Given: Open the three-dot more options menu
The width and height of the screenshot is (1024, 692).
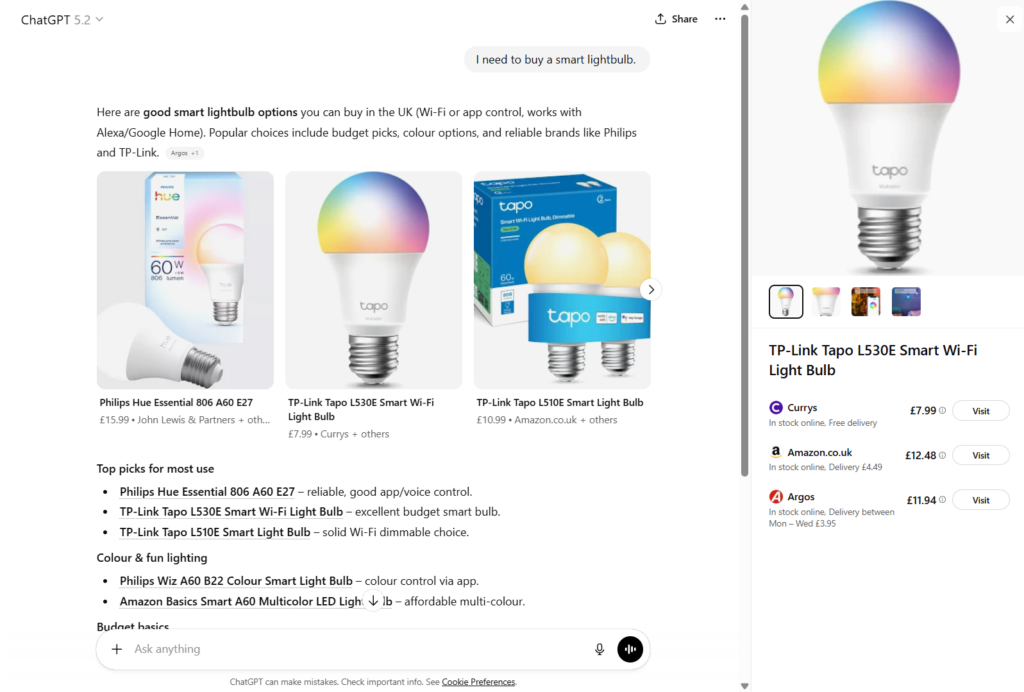Looking at the screenshot, I should [x=720, y=19].
